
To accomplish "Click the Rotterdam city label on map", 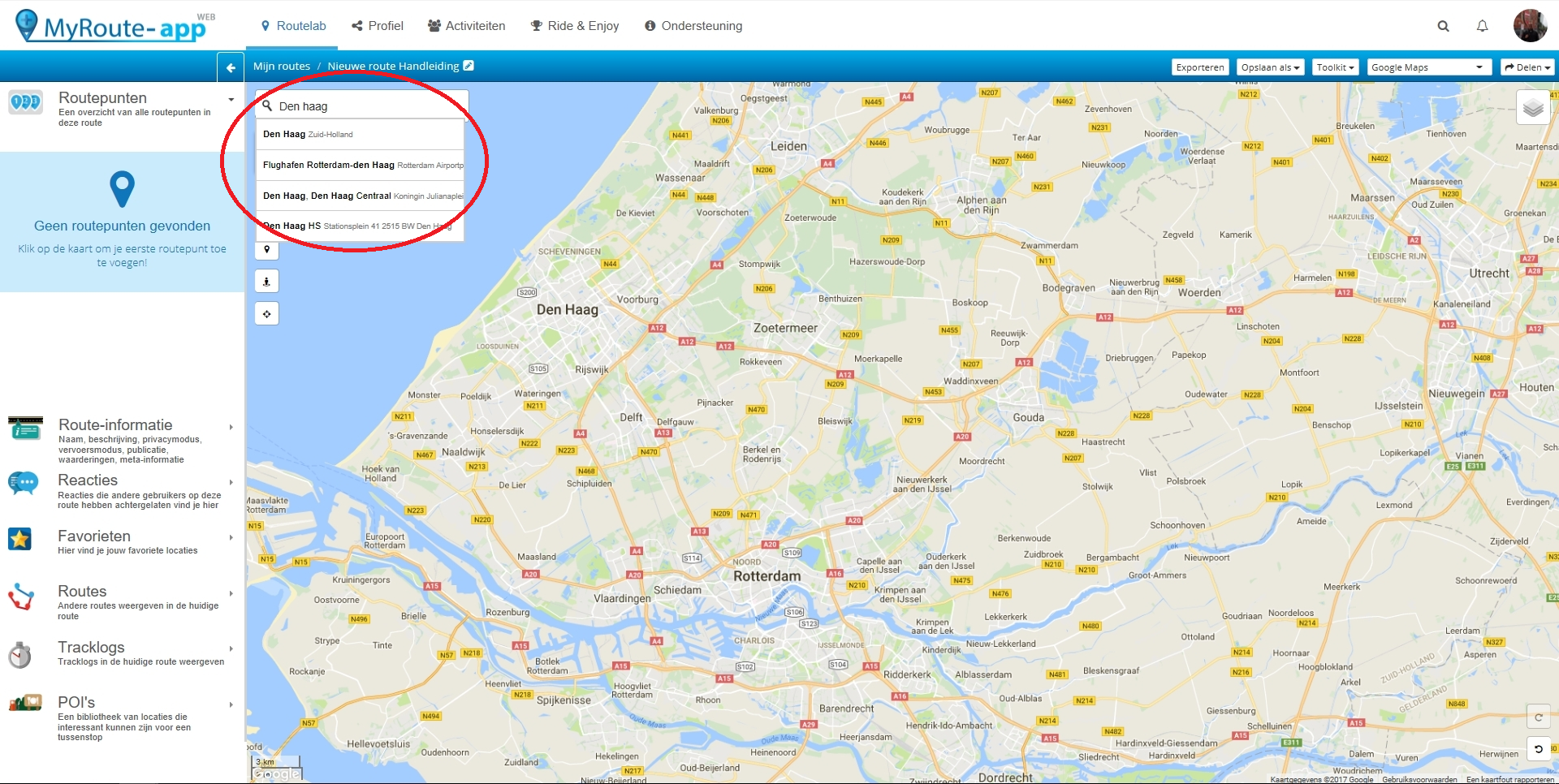I will [767, 575].
